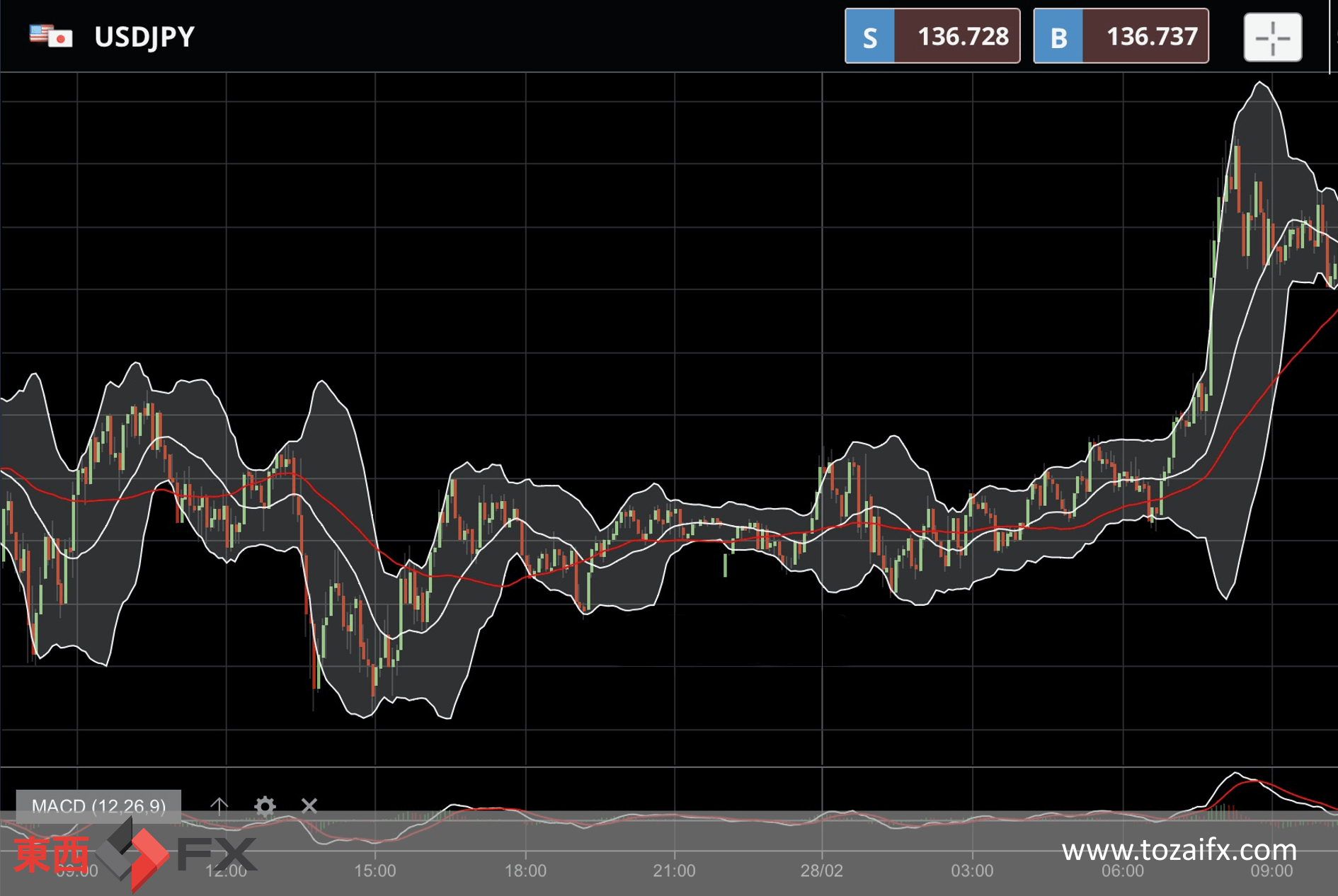Select the MACD (12,26,9) indicator label
Image resolution: width=1338 pixels, height=896 pixels.
tap(98, 806)
